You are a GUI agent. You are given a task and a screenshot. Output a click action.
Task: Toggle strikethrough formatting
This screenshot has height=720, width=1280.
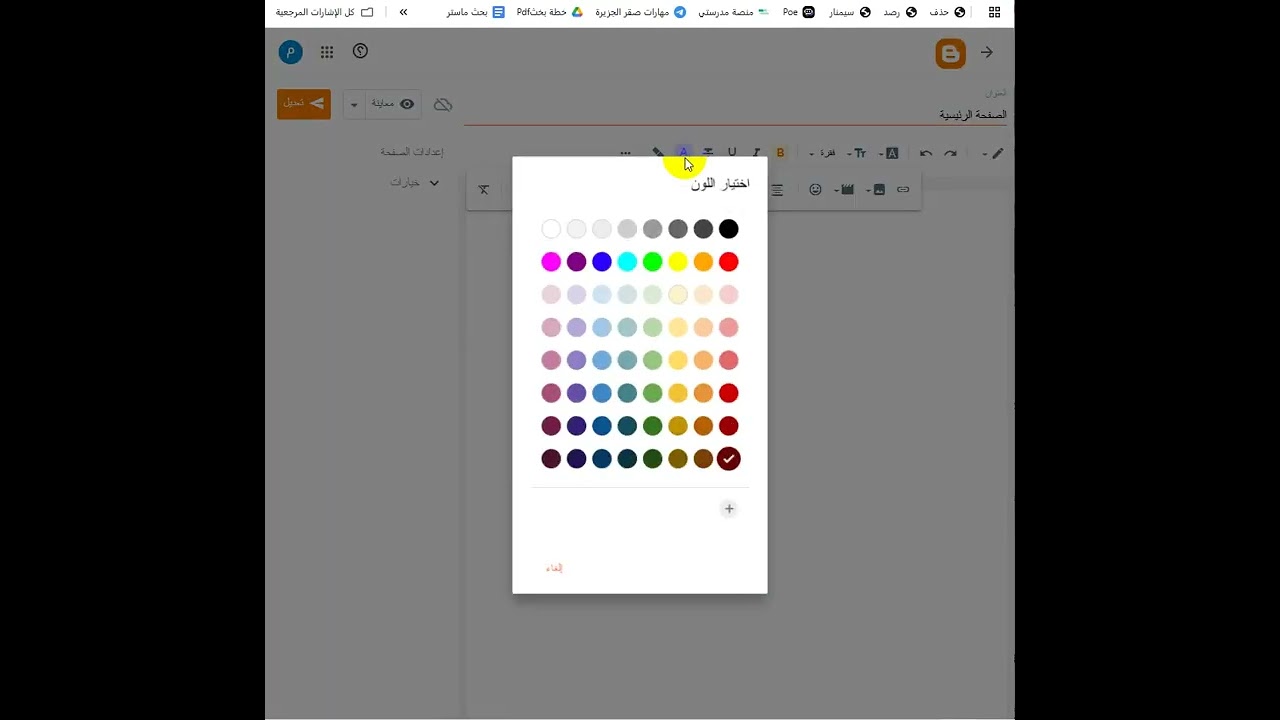pos(708,153)
